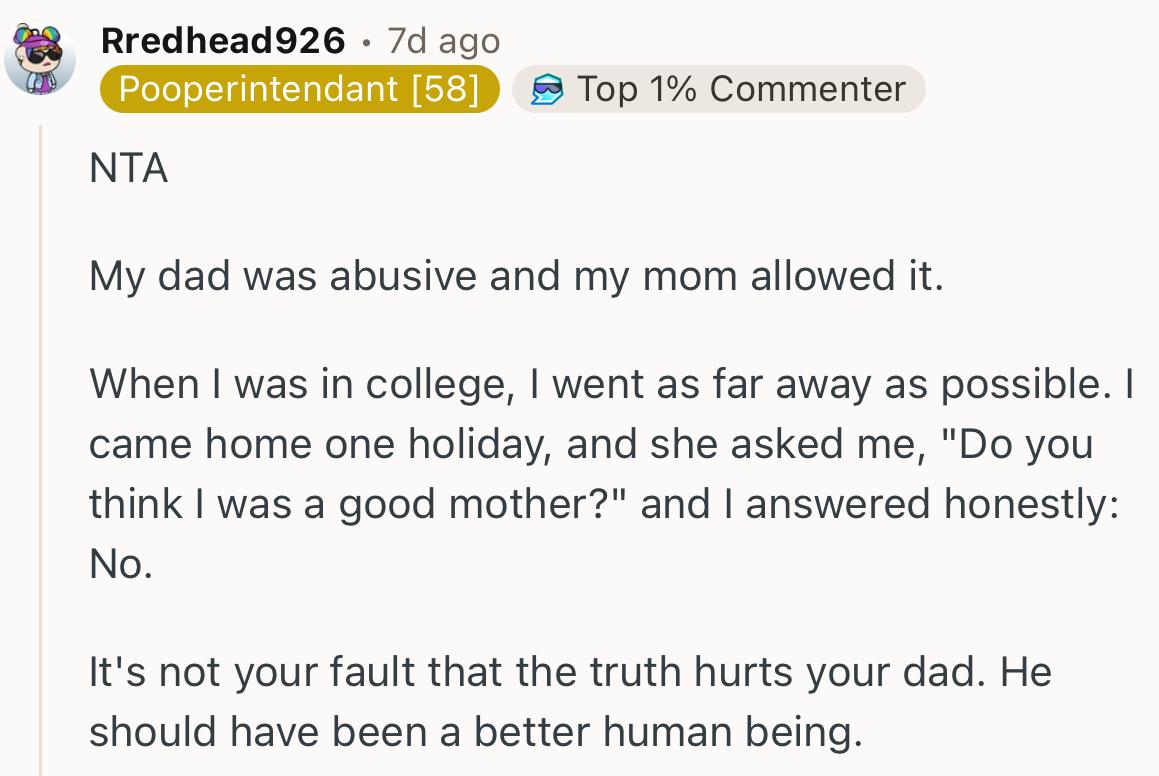
Task: Collapse the comment using the vertical thread line
Action: [38, 400]
